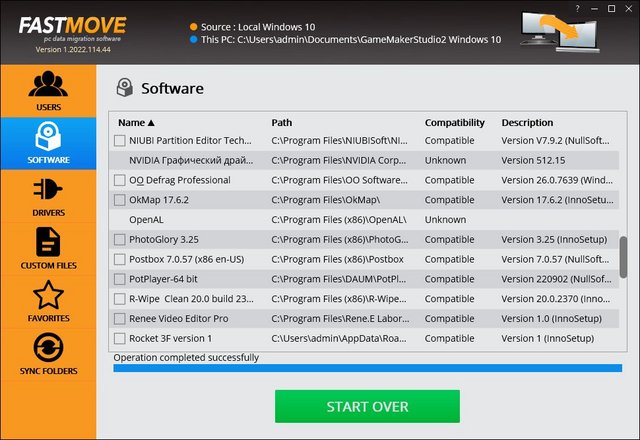Screen dimensions: 640x440
Task: Click the Postbox path cell
Action: click(x=337, y=260)
